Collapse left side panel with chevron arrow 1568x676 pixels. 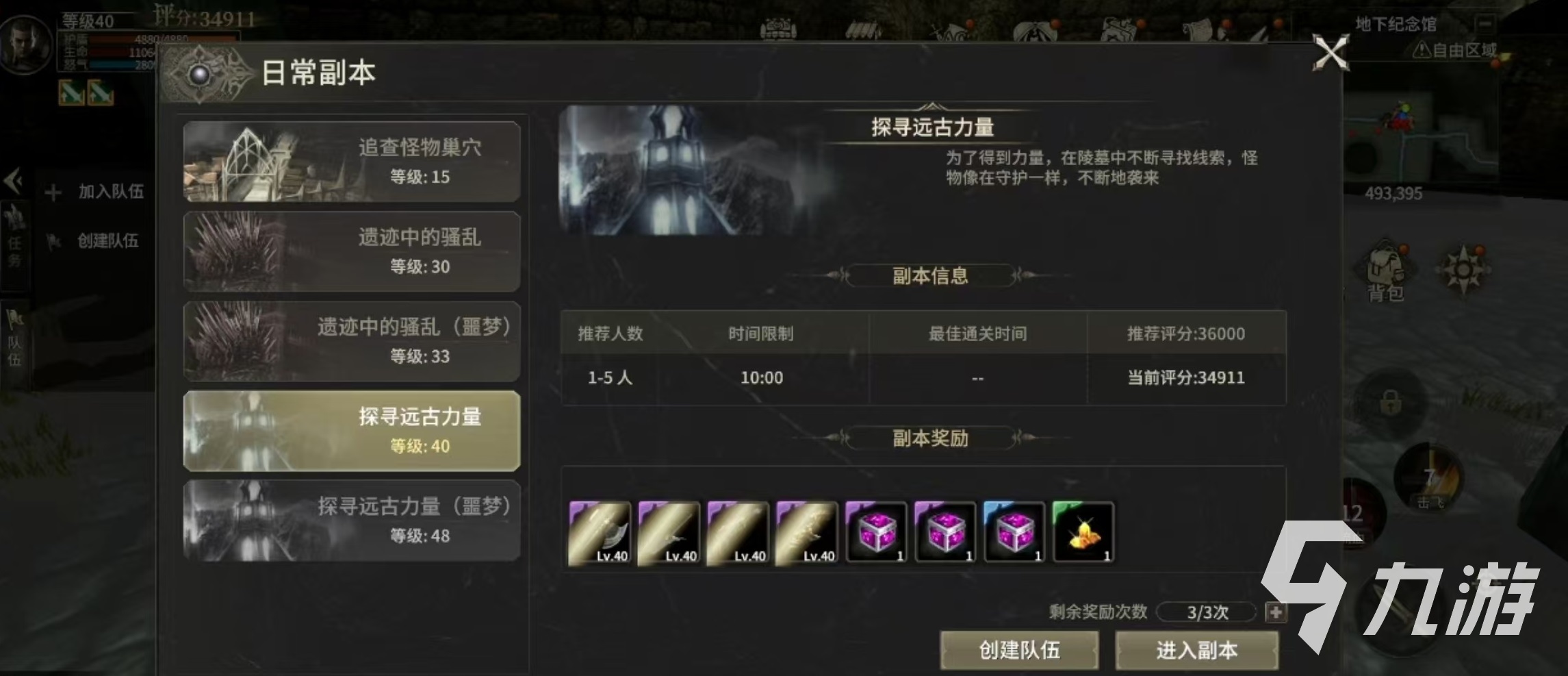(x=13, y=181)
